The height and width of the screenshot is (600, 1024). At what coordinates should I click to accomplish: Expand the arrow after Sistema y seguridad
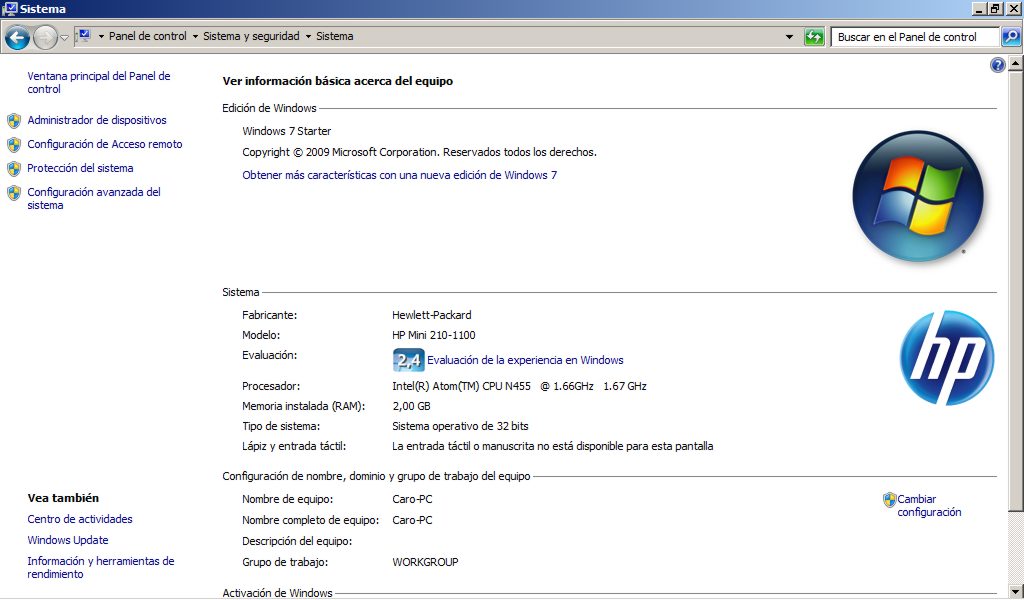click(x=308, y=37)
